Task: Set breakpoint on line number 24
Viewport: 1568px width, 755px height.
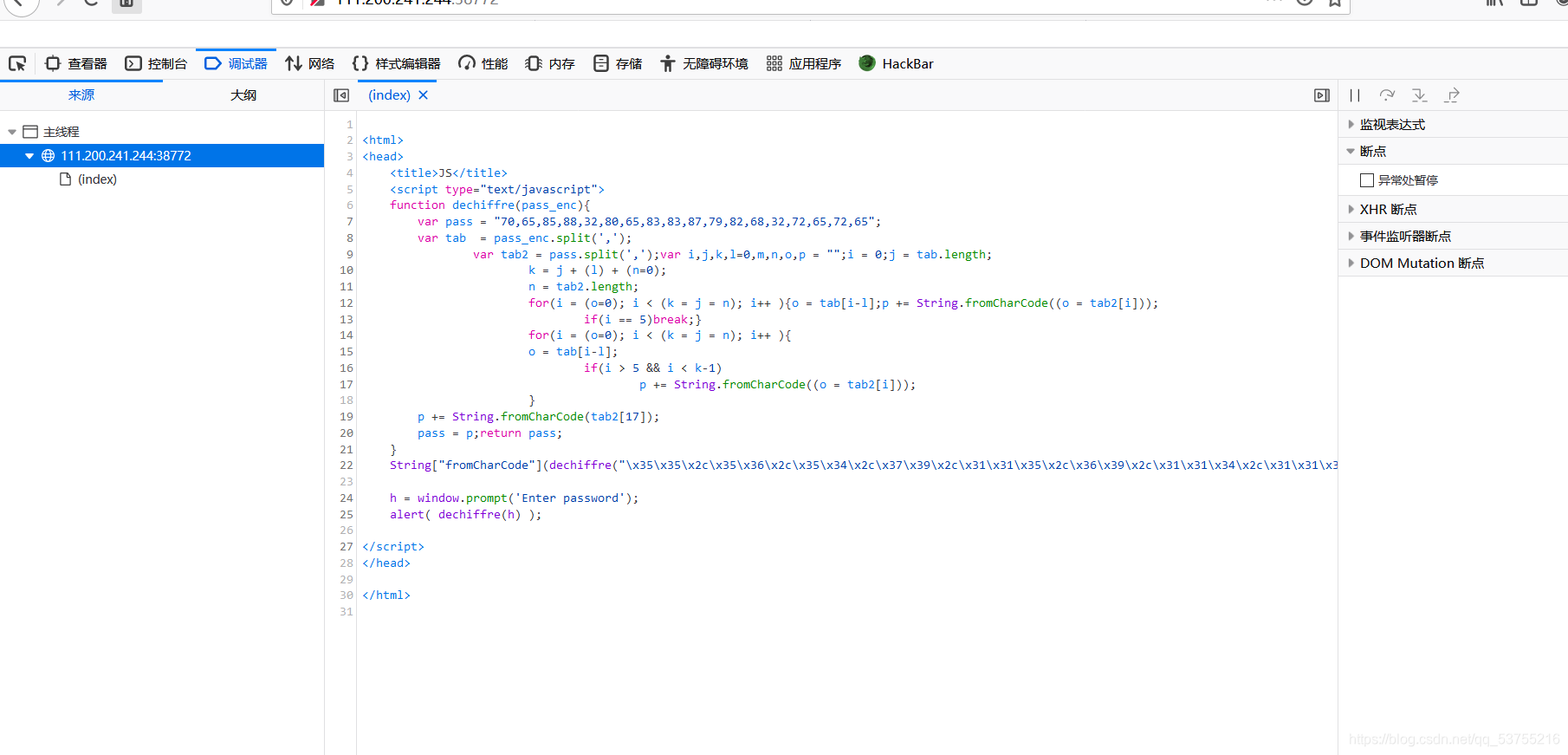Action: click(x=347, y=498)
